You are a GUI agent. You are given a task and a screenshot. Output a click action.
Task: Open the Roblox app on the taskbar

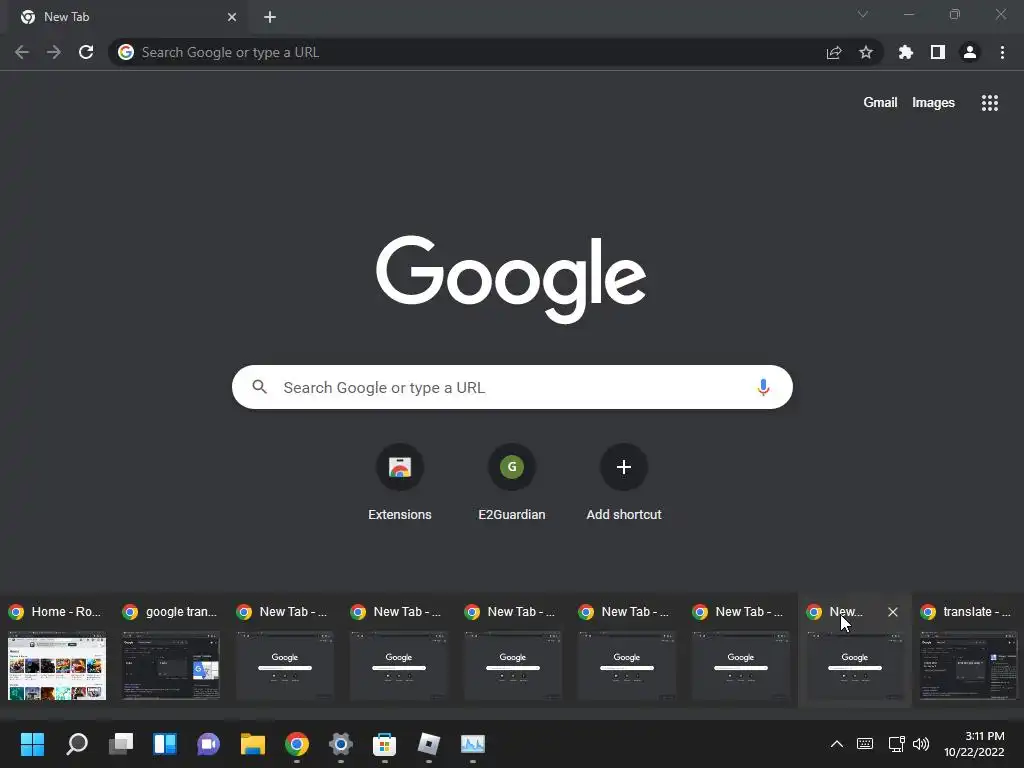(428, 744)
